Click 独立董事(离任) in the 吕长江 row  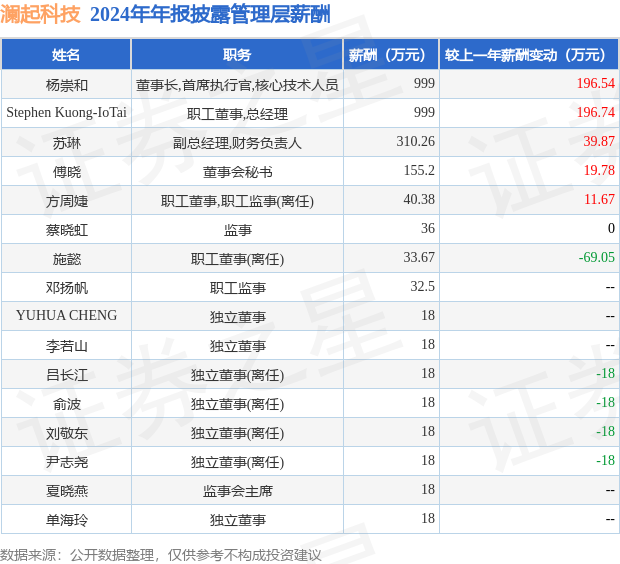point(237,375)
